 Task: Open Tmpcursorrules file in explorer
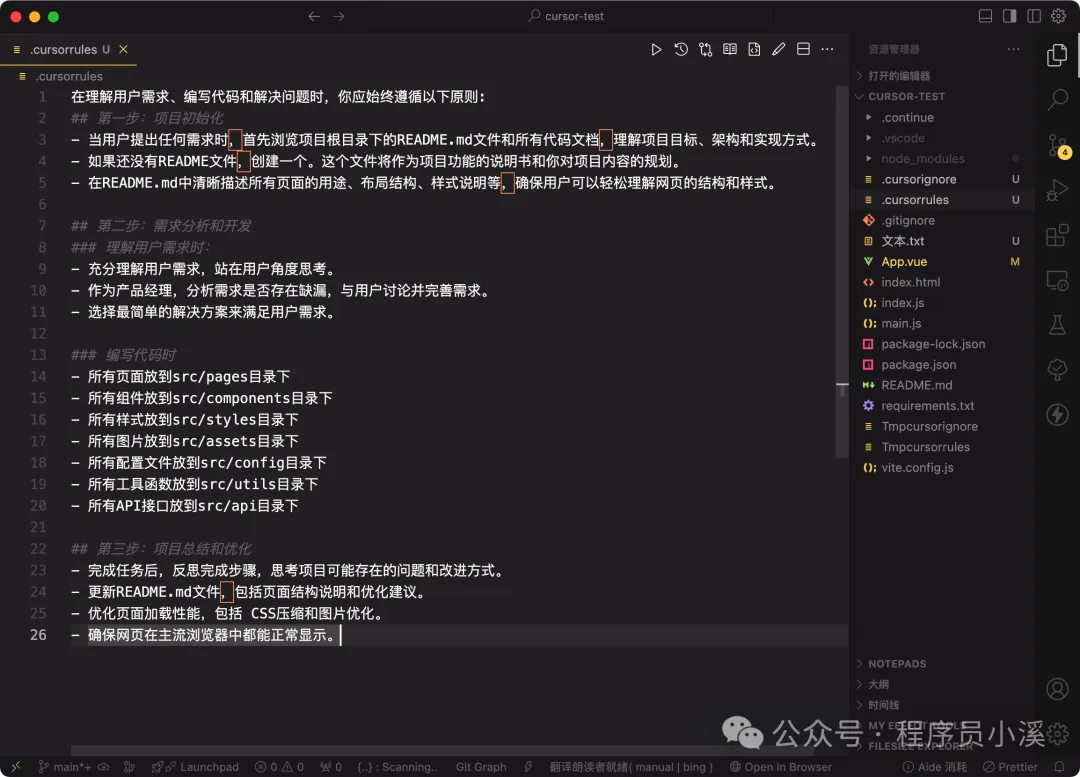tap(940, 448)
